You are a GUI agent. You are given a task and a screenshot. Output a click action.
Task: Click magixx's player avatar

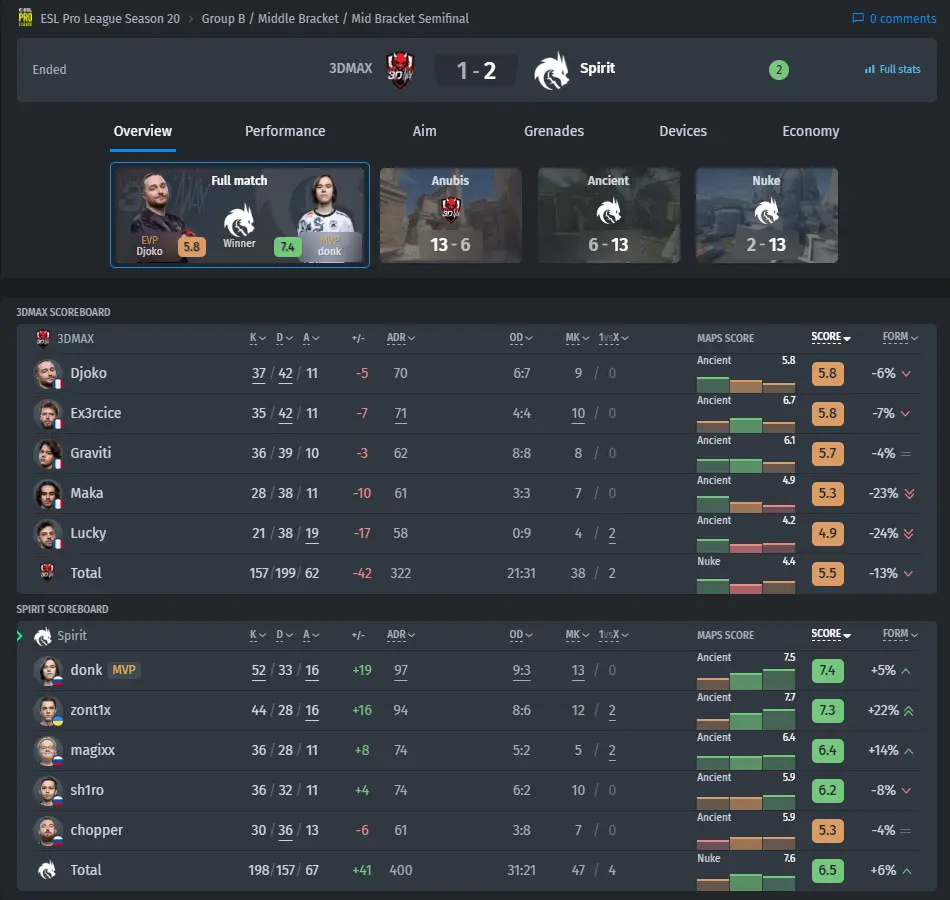[x=48, y=750]
